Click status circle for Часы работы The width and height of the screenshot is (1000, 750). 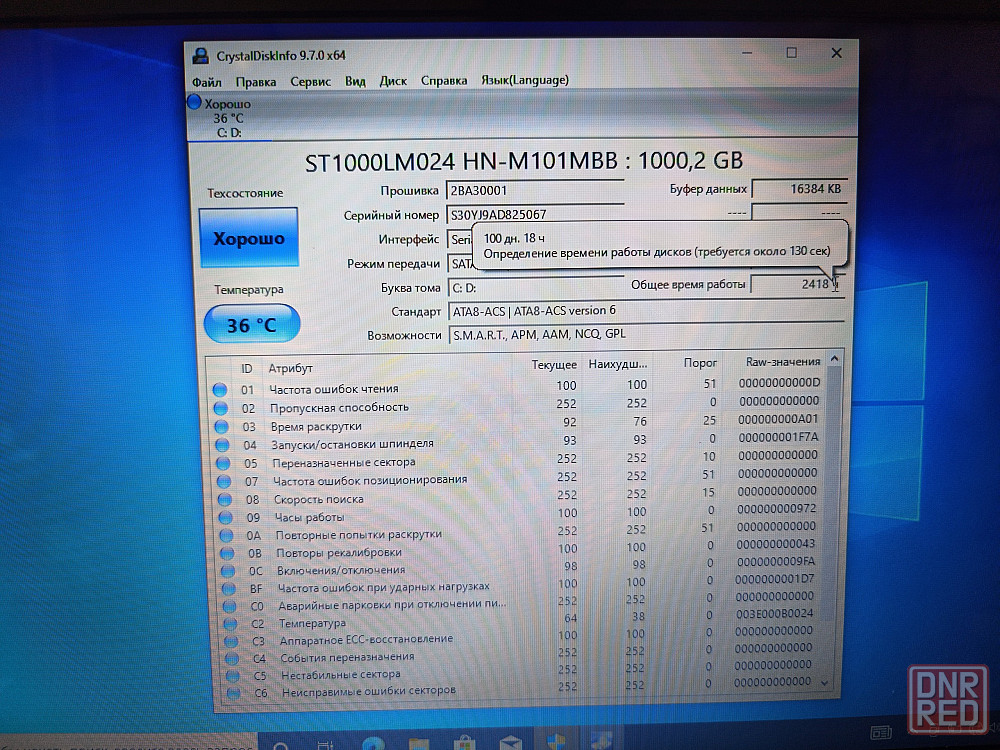[226, 517]
